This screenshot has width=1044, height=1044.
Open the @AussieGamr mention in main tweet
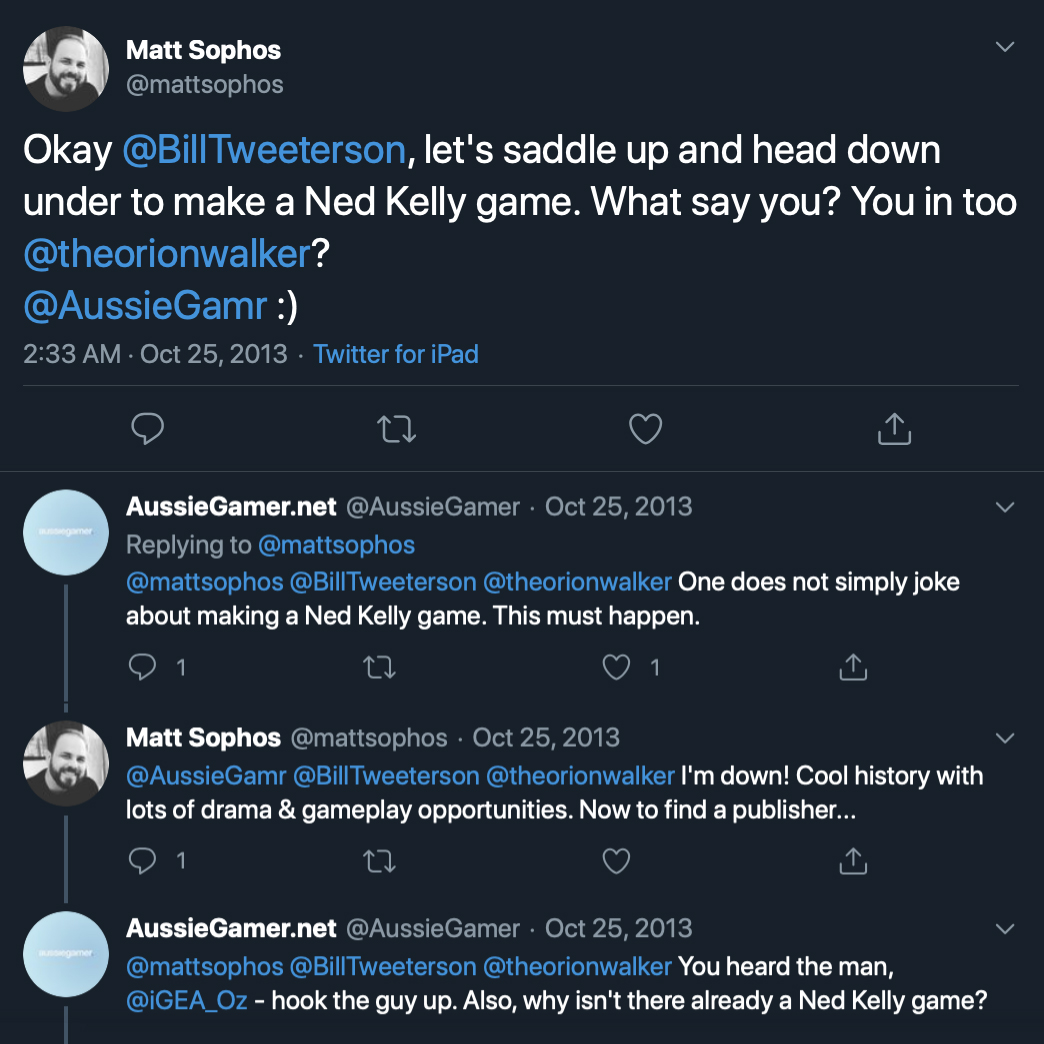point(145,305)
